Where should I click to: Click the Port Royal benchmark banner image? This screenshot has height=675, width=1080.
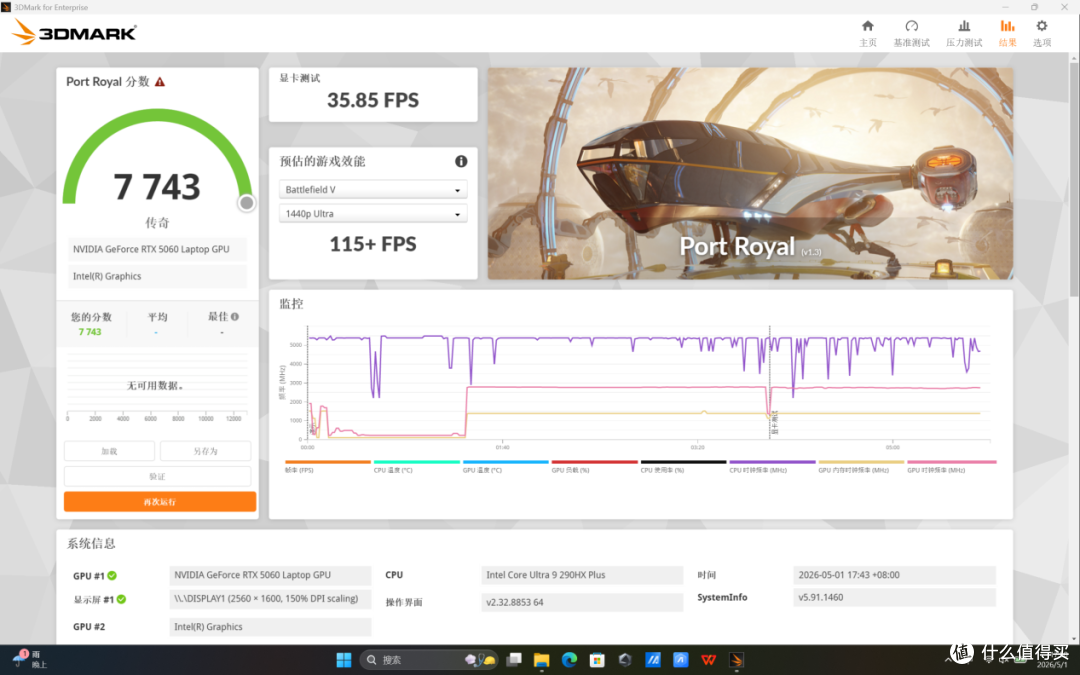tap(750, 174)
